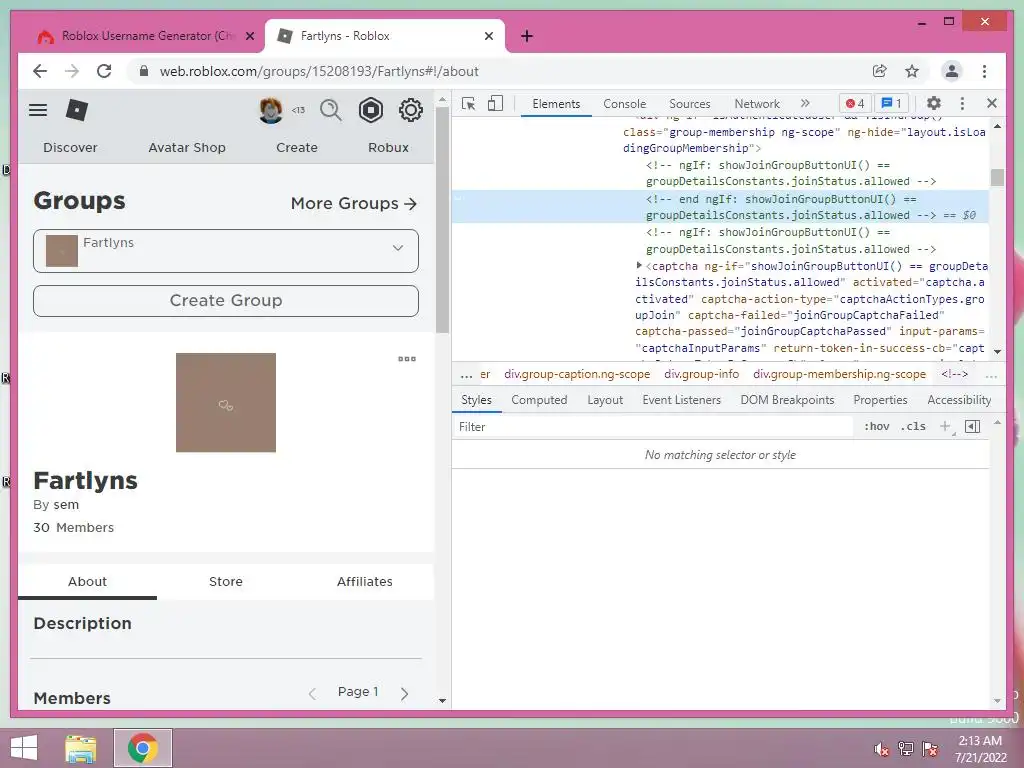Click the Fartlyns group thumbnail image
This screenshot has width=1024, height=768.
pyautogui.click(x=226, y=402)
